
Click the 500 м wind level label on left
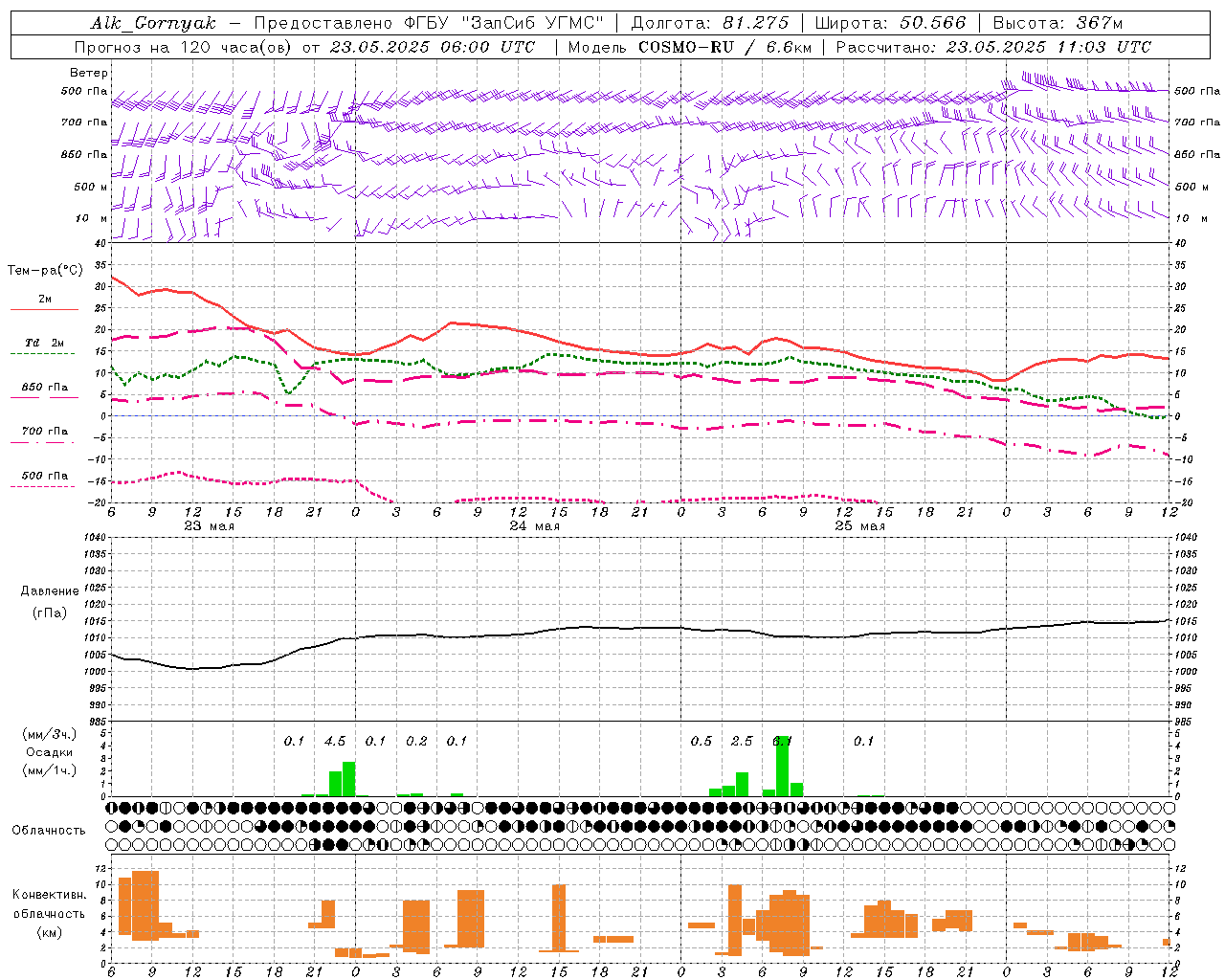(91, 188)
